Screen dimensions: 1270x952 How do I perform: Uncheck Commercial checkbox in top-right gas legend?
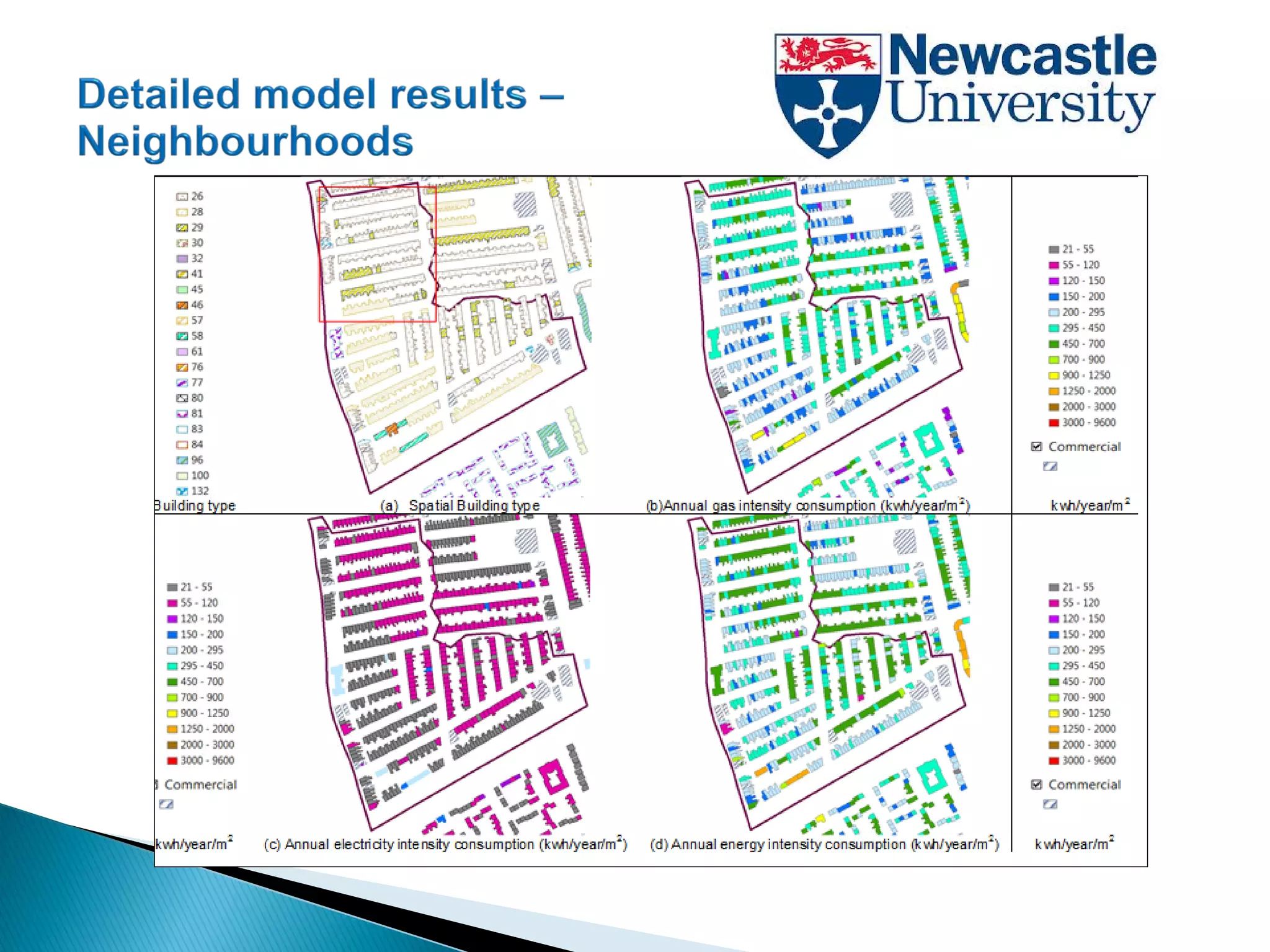(1036, 446)
